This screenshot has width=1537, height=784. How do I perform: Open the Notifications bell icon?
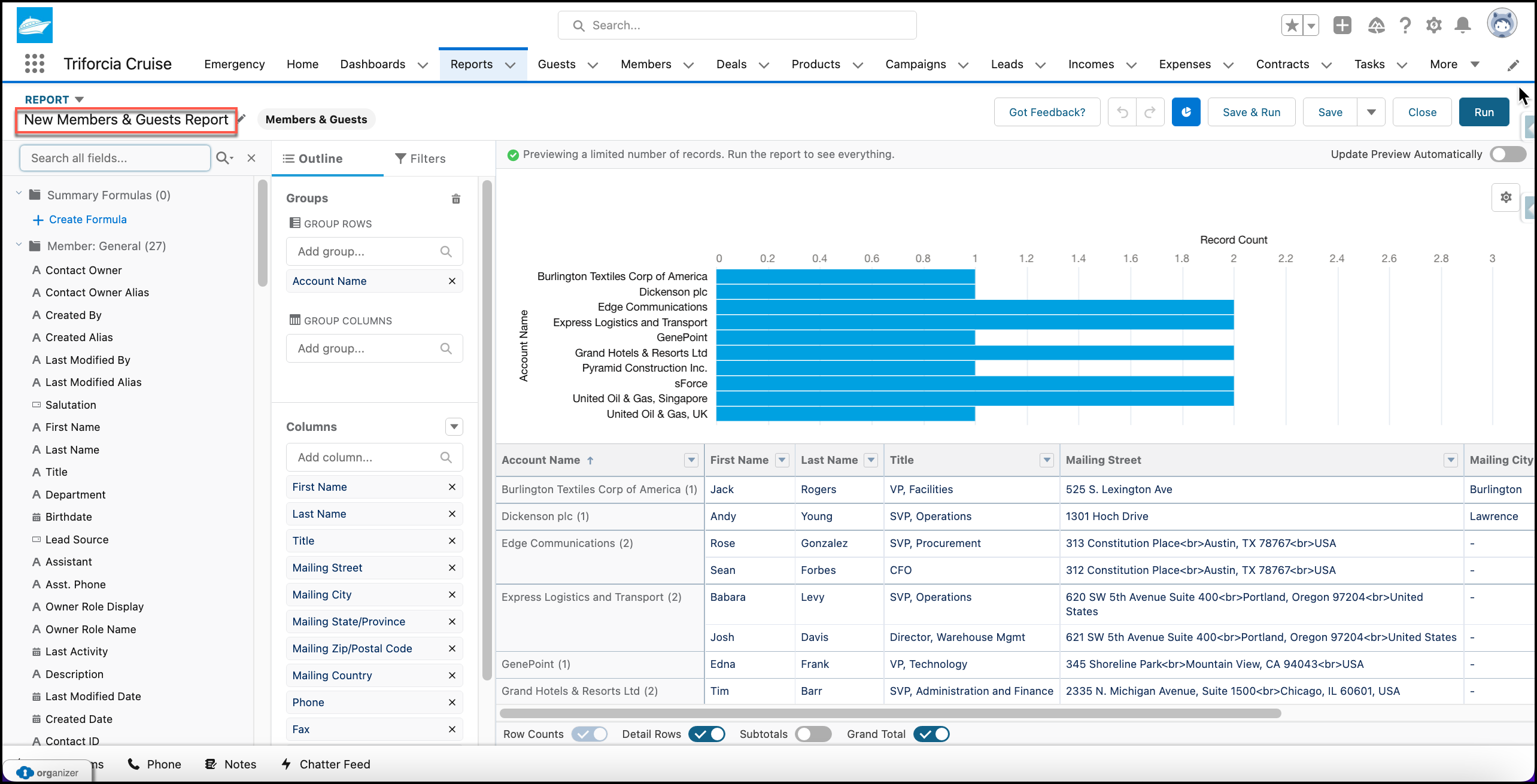tap(1463, 25)
